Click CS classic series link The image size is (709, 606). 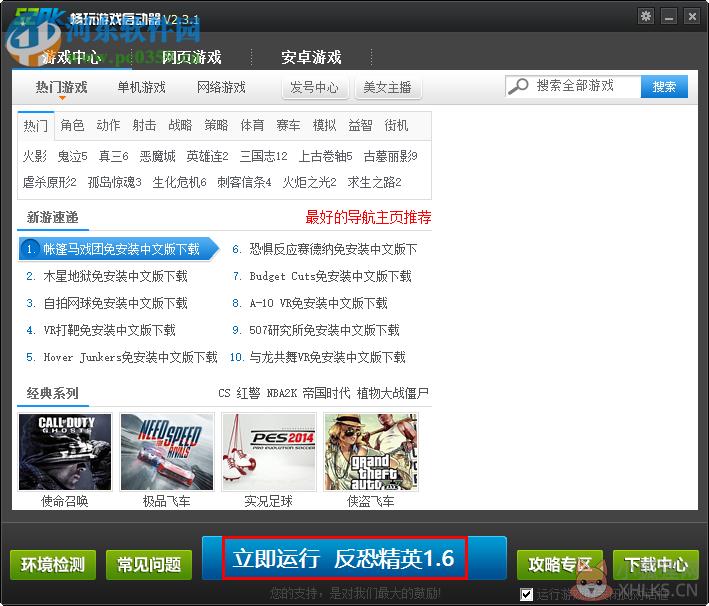(224, 393)
